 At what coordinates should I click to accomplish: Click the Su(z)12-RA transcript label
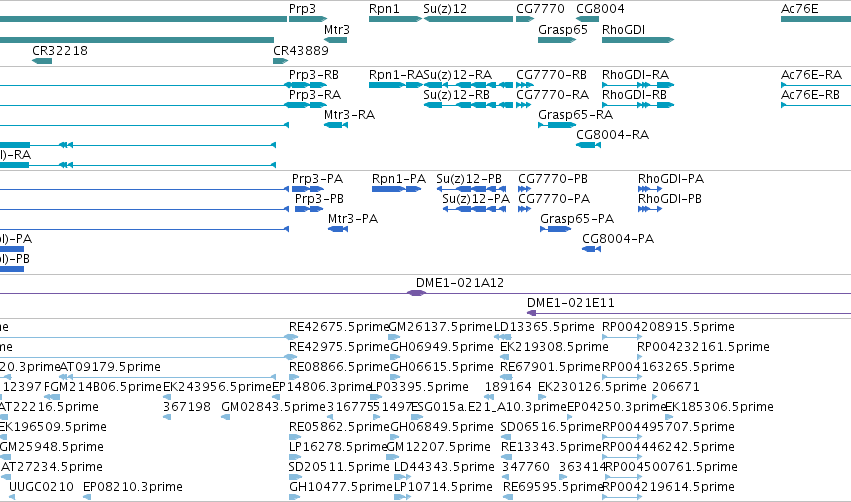pyautogui.click(x=458, y=74)
